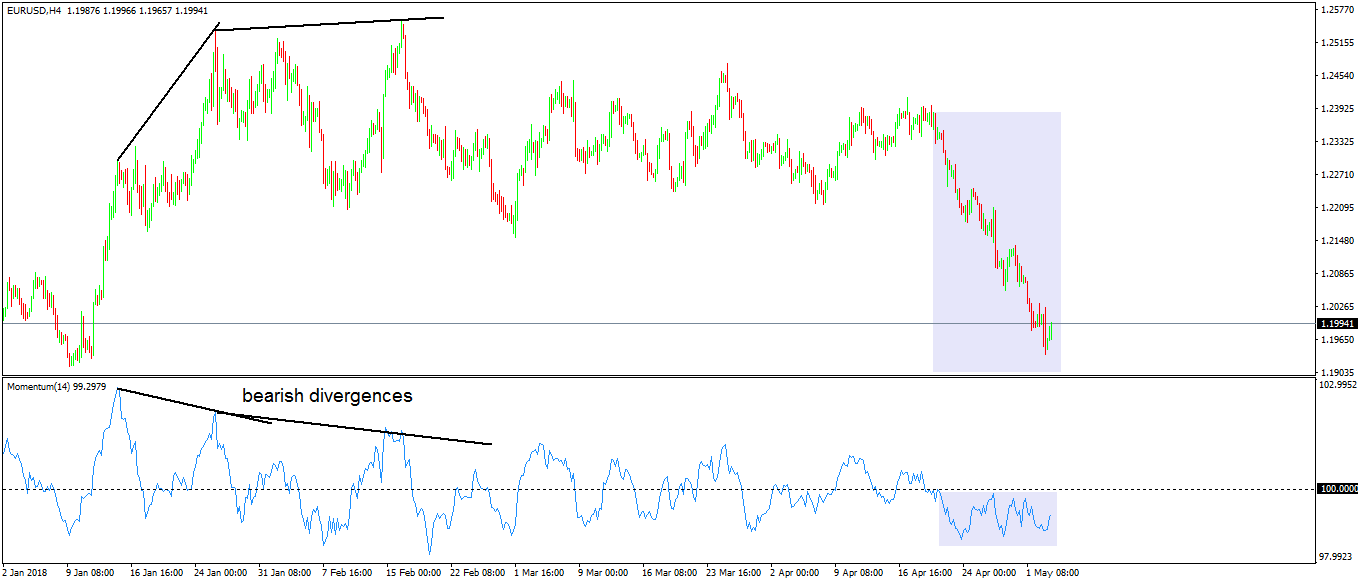Click the 1.24540 price axis label
Screen dimensions: 1358x584
1337,76
